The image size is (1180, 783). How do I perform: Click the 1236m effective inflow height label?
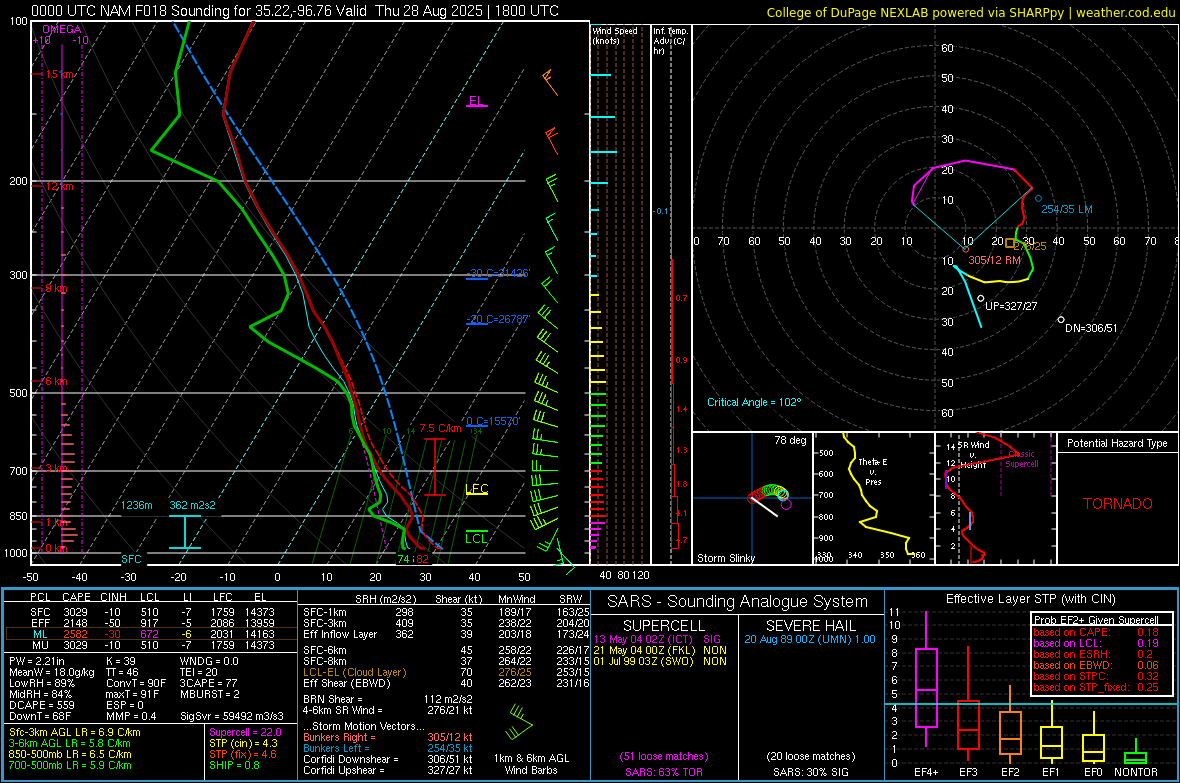pyautogui.click(x=137, y=505)
